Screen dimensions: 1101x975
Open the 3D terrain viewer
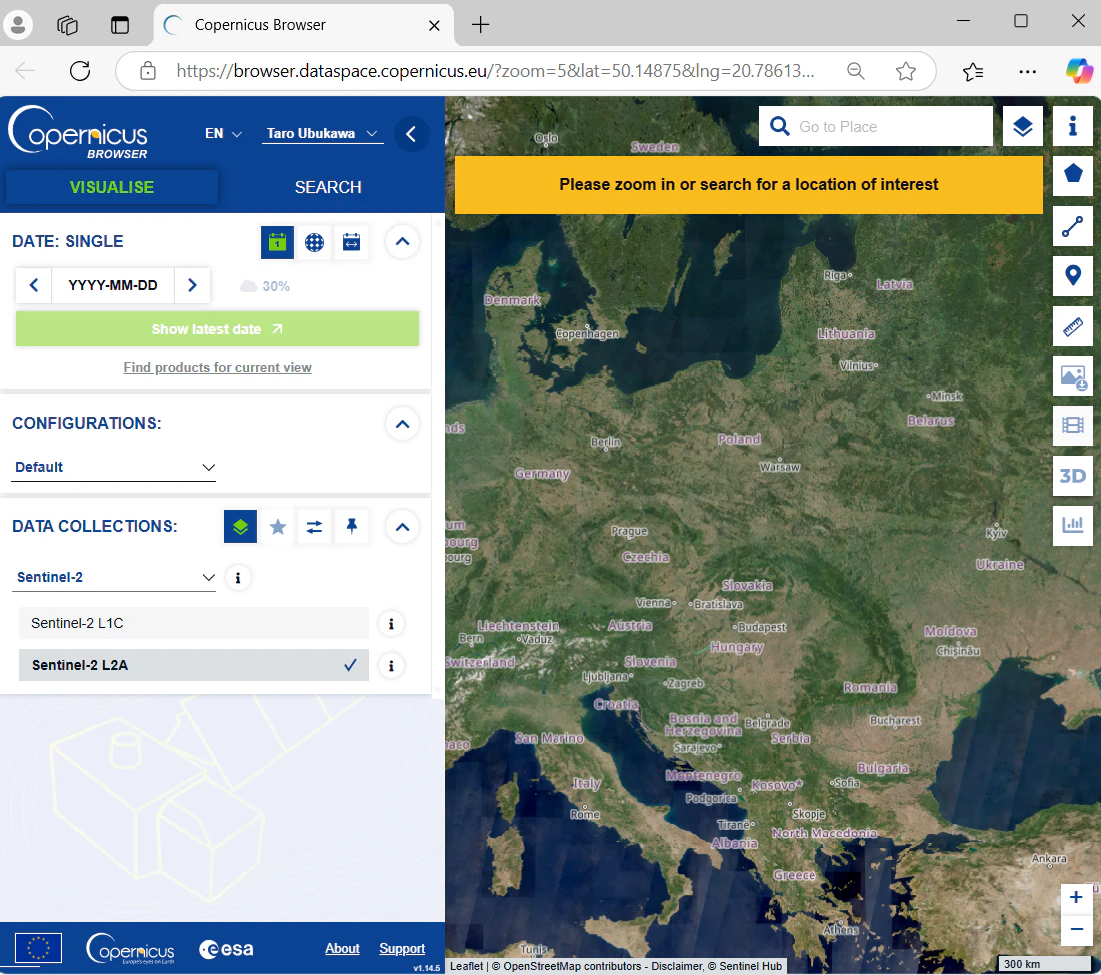(x=1073, y=476)
